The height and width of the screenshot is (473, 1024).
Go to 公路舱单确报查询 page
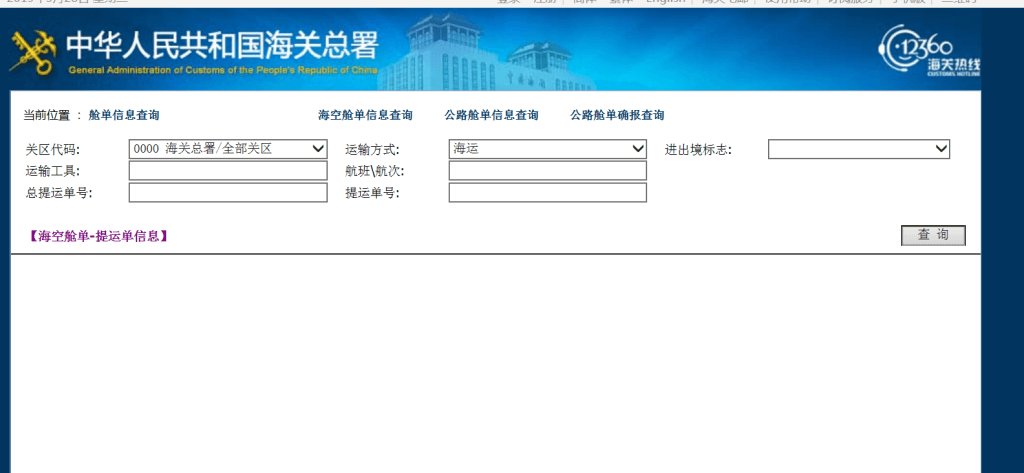(x=617, y=116)
